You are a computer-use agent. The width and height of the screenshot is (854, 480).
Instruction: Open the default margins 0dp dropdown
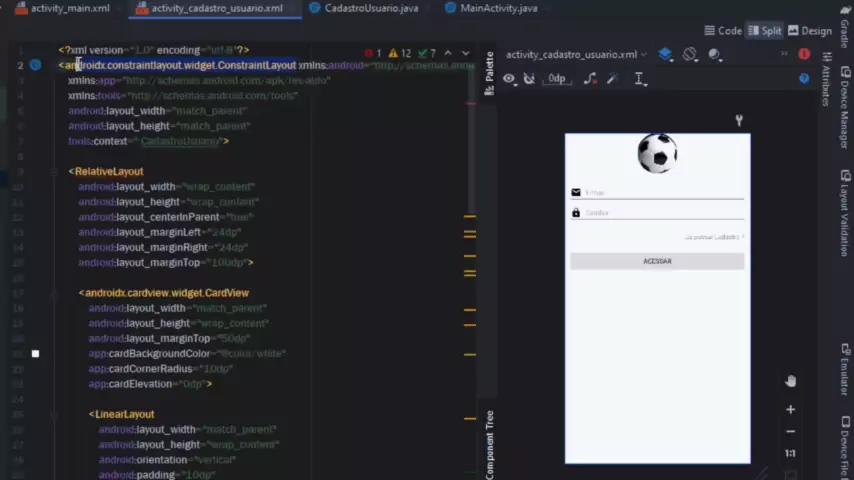point(557,78)
